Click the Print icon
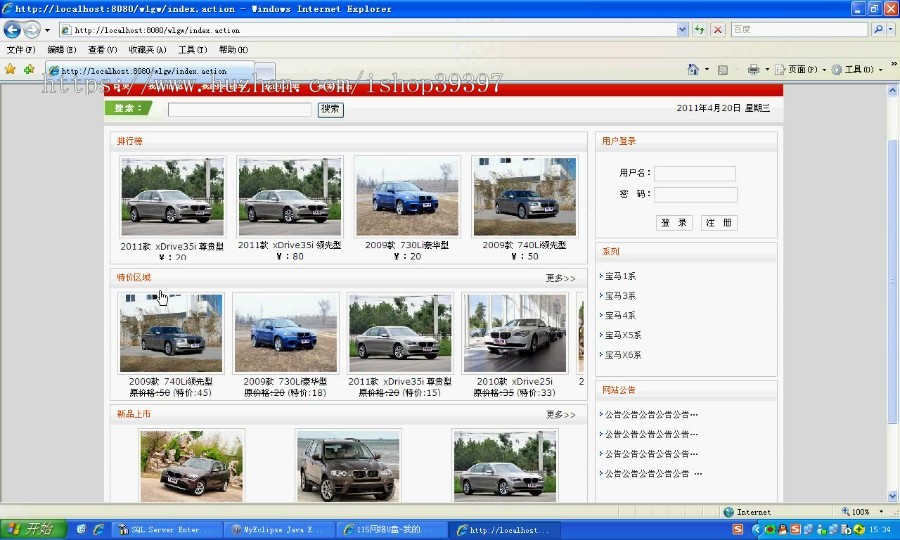The image size is (900, 540). (x=753, y=69)
